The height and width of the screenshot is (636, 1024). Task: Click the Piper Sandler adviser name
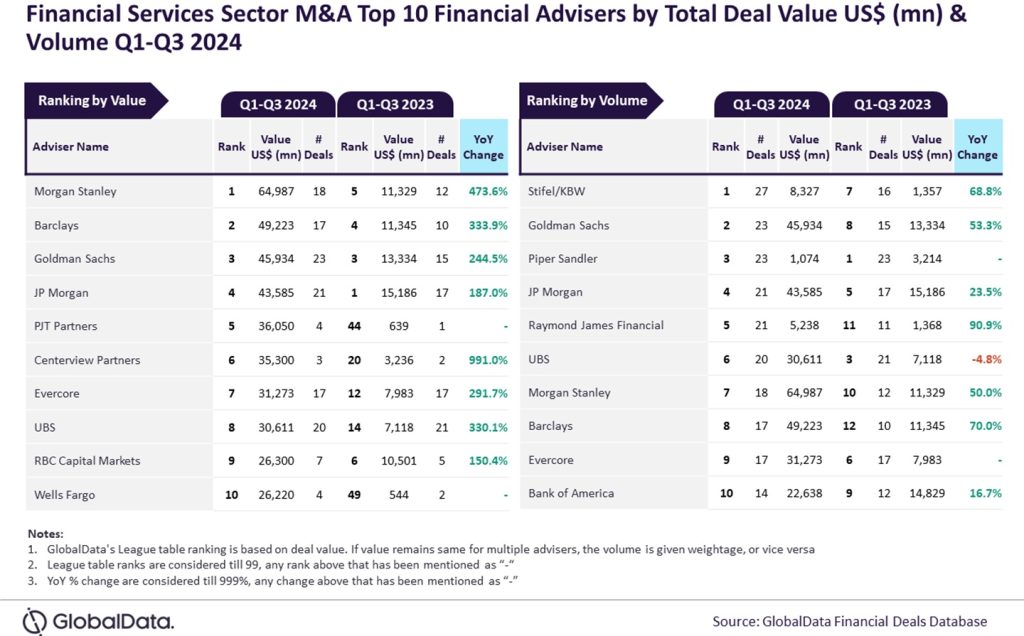[x=562, y=259]
